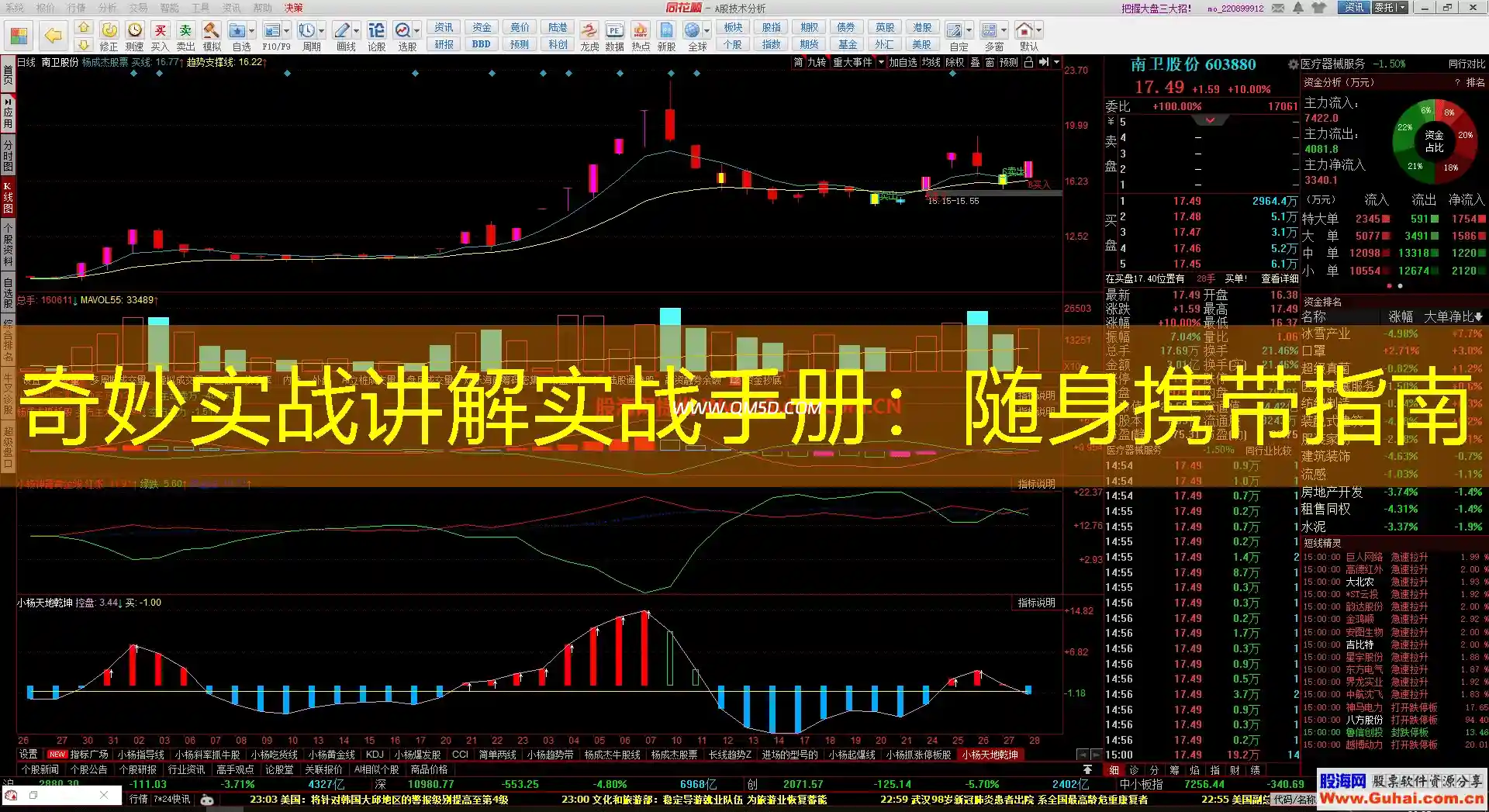Toggle 加自选 add to favorites
Viewport: 1489px width, 812px height.
click(903, 62)
